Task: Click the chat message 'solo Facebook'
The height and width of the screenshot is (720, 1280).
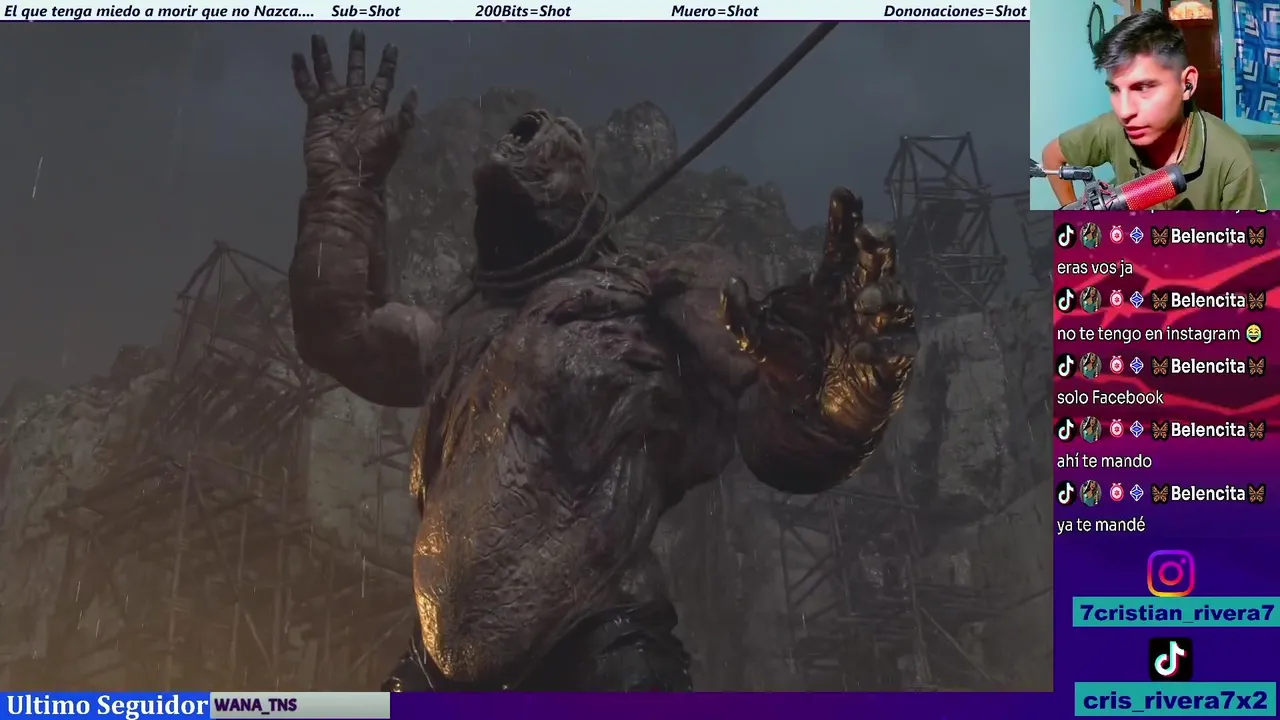Action: pos(1110,397)
